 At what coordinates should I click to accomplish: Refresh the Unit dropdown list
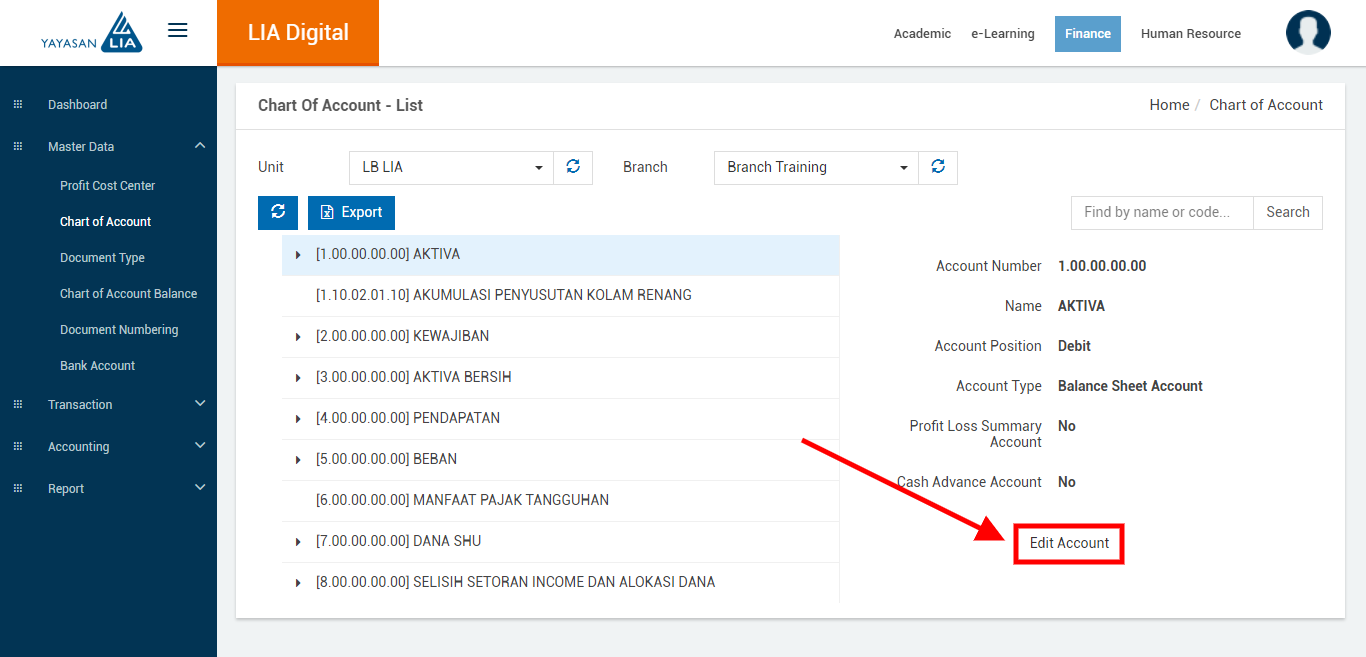[573, 167]
